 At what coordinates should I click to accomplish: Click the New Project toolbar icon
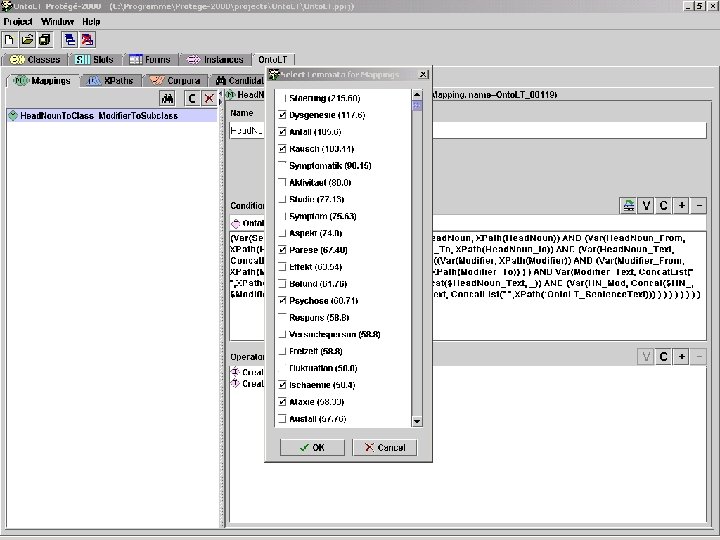tap(9, 40)
